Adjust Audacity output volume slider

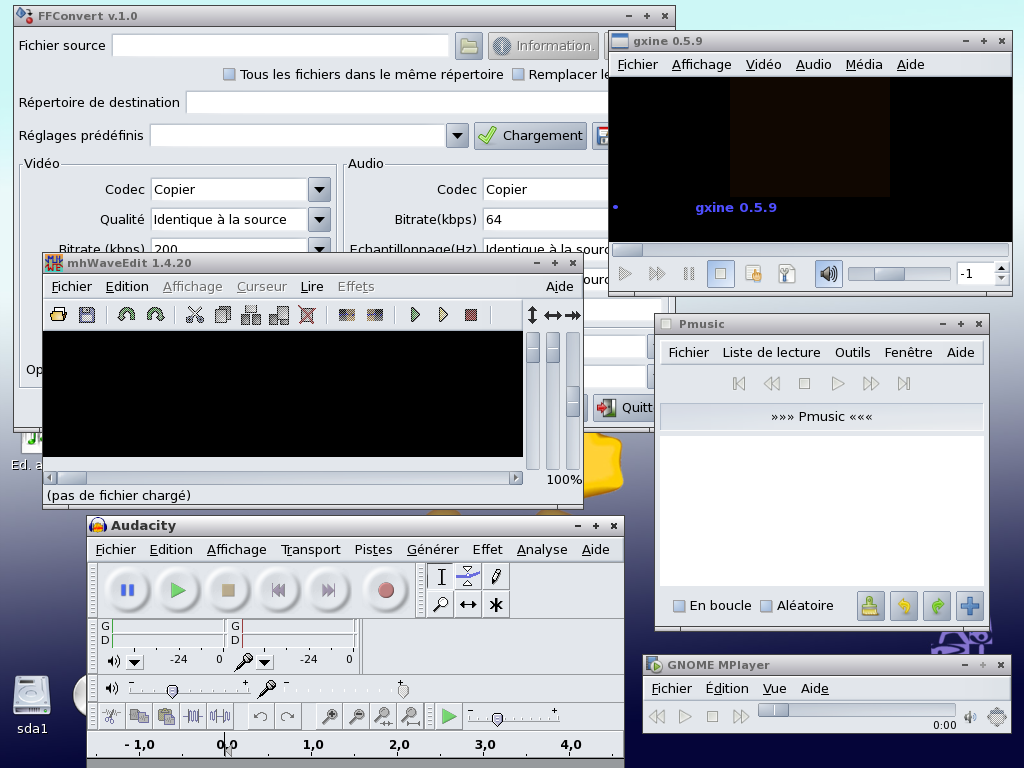(x=187, y=689)
